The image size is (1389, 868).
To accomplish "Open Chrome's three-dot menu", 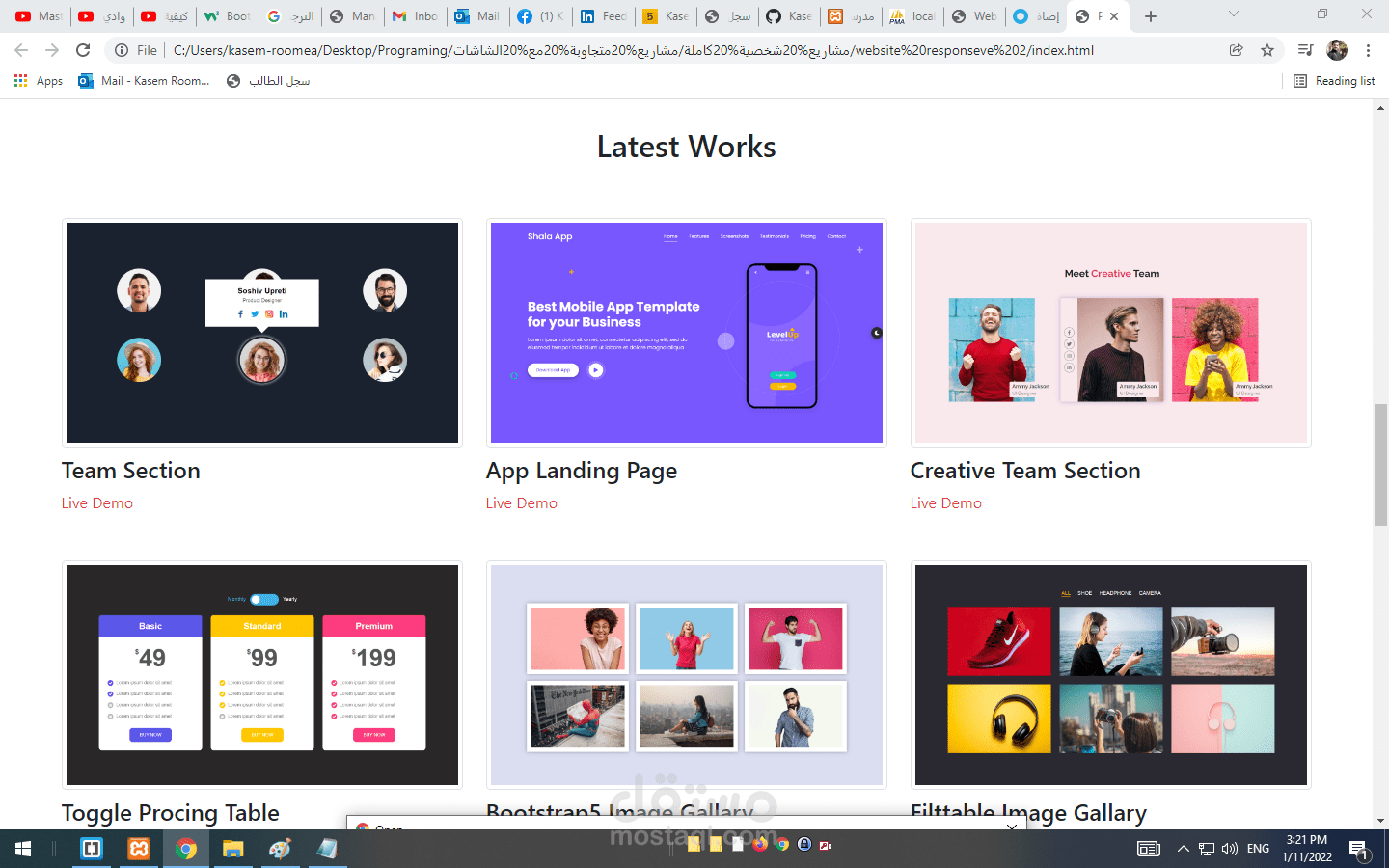I will click(1370, 50).
